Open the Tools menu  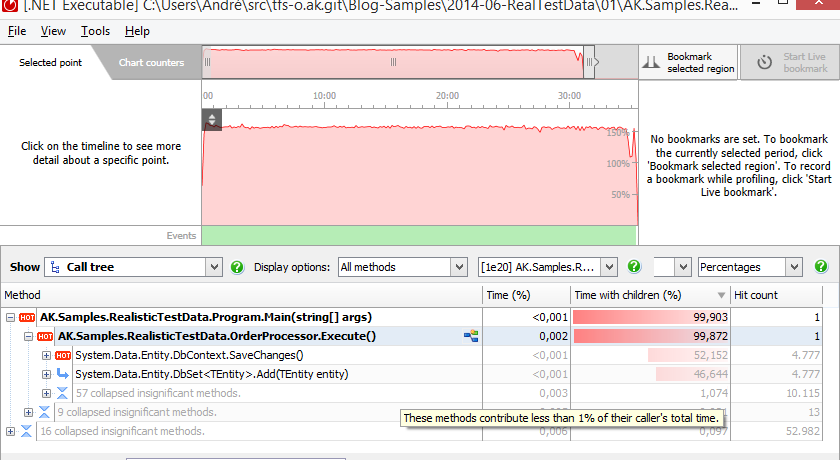pos(95,31)
